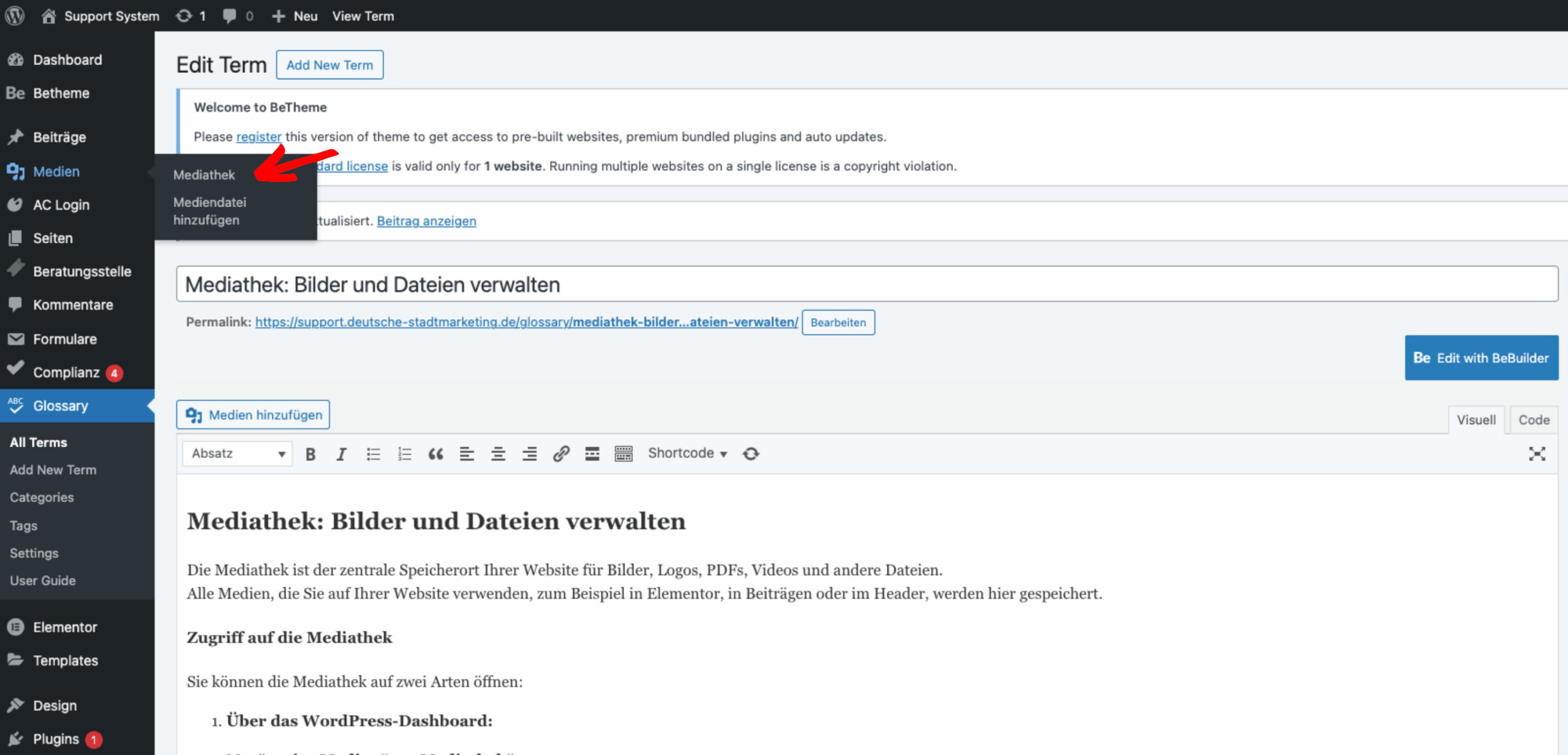Switch to the Code editor tab
The height and width of the screenshot is (755, 1568).
(1533, 420)
